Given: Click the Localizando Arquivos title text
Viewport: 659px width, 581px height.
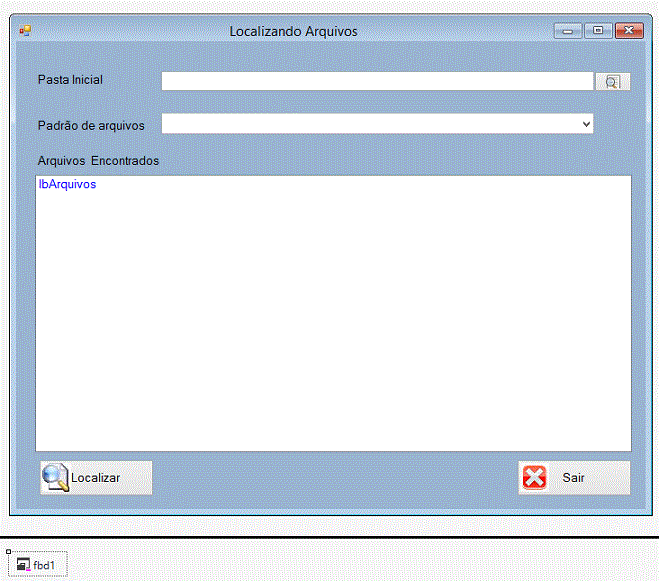Looking at the screenshot, I should tap(293, 32).
